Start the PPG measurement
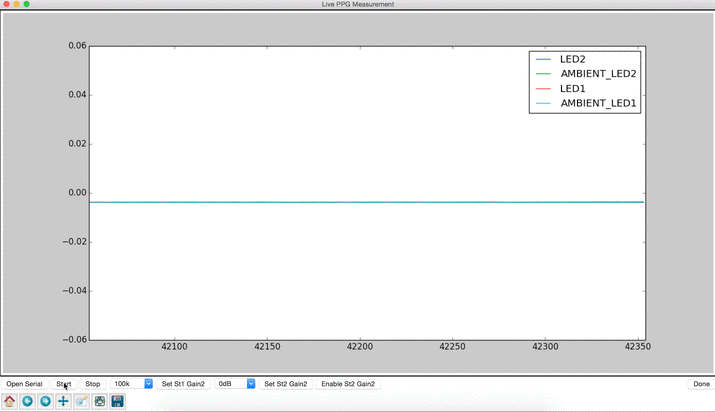This screenshot has width=715, height=412. 64,384
